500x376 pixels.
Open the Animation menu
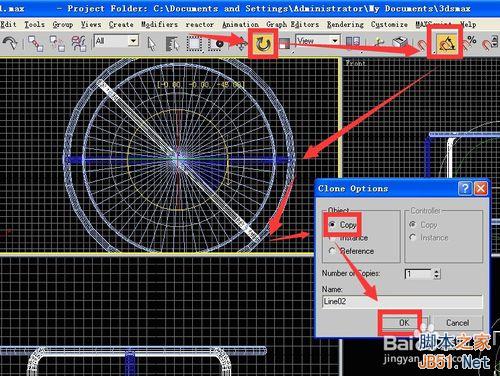coord(240,24)
